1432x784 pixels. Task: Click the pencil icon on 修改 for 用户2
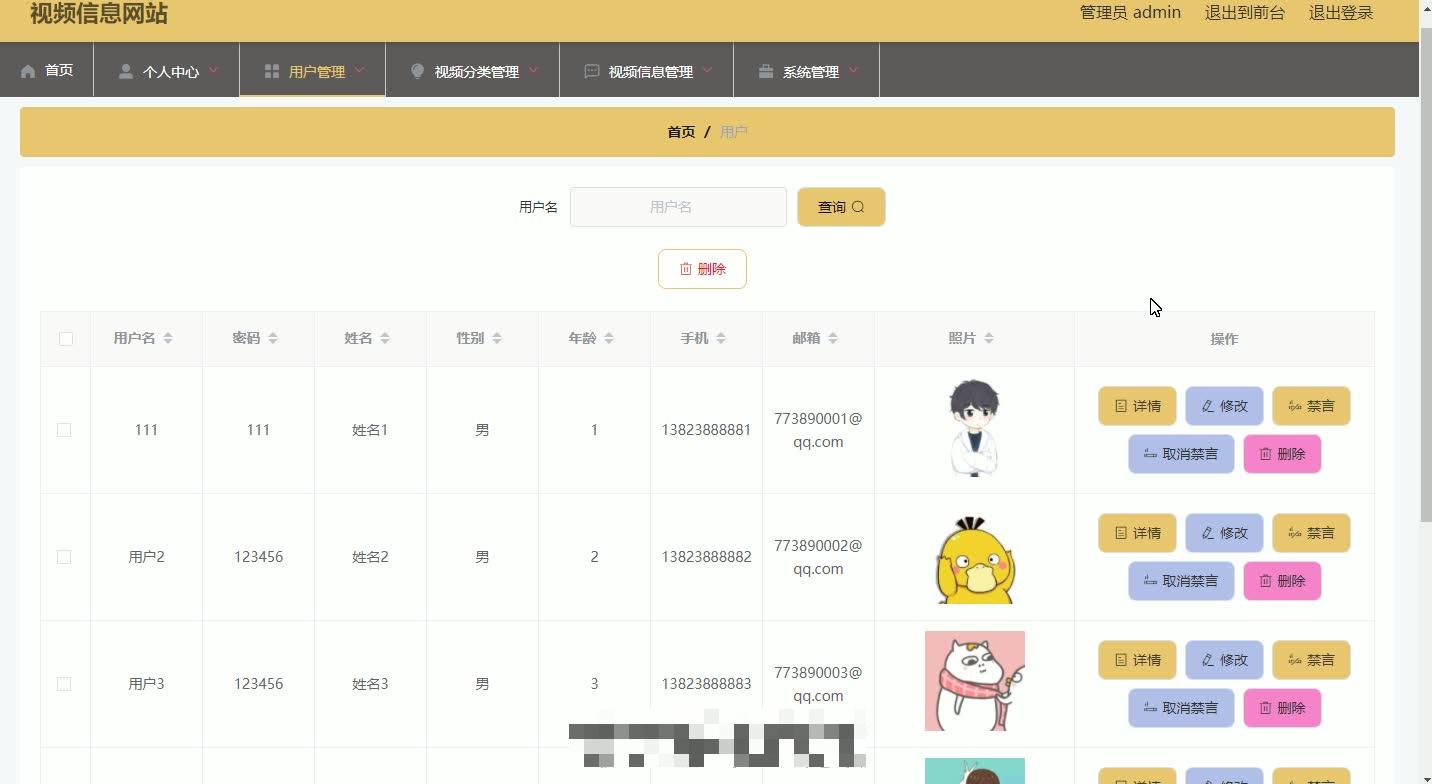1206,533
